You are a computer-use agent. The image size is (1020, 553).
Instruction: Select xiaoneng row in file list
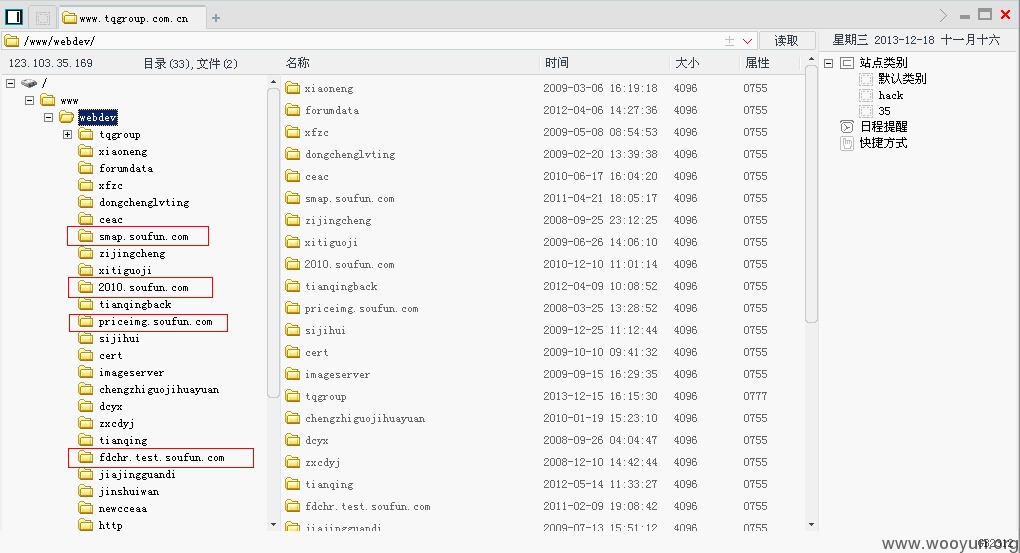[543, 88]
